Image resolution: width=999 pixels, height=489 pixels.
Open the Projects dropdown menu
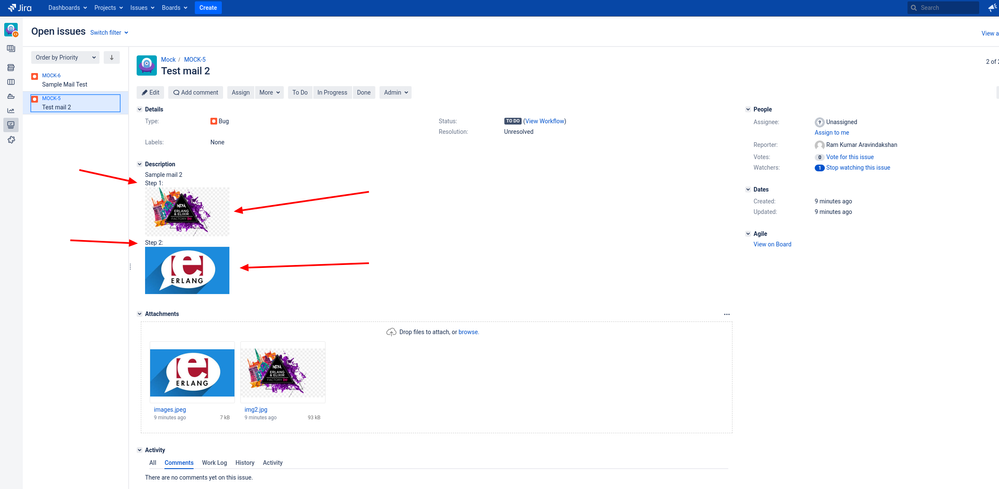(108, 8)
